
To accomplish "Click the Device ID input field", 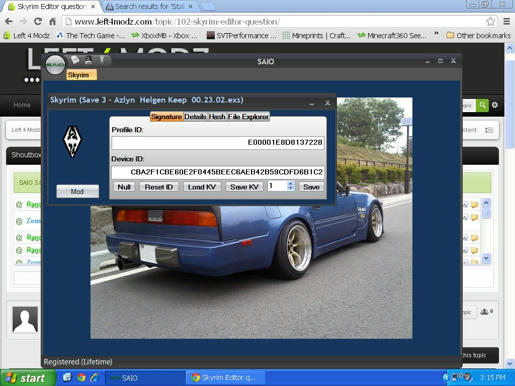I will [x=218, y=172].
